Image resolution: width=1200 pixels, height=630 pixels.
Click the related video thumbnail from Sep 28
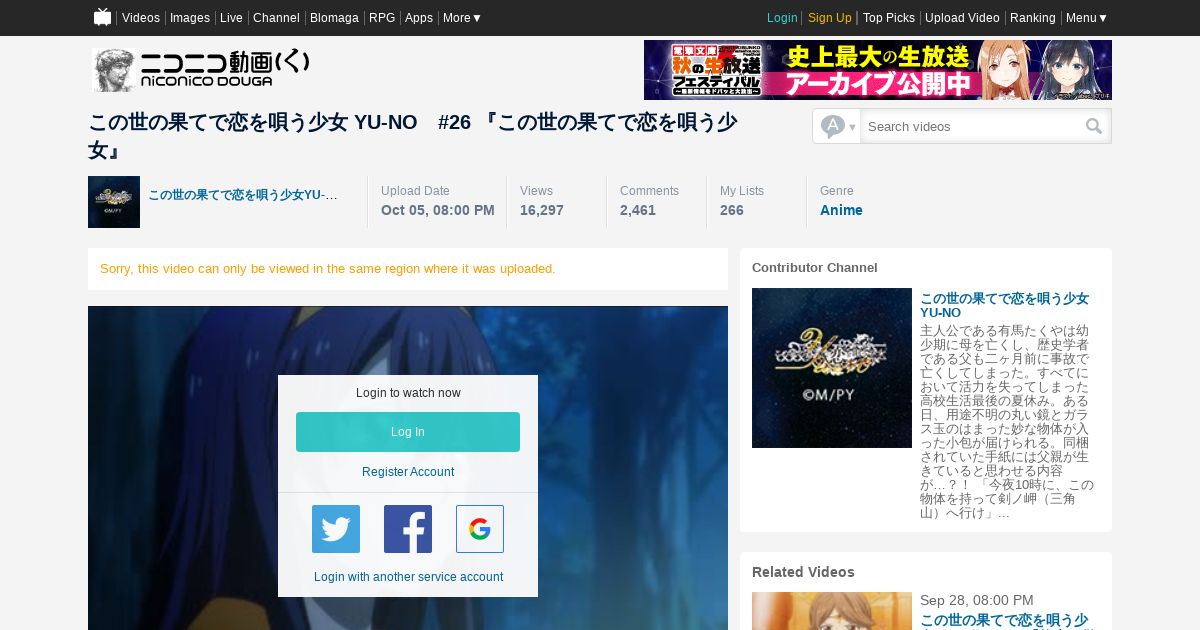tap(832, 611)
